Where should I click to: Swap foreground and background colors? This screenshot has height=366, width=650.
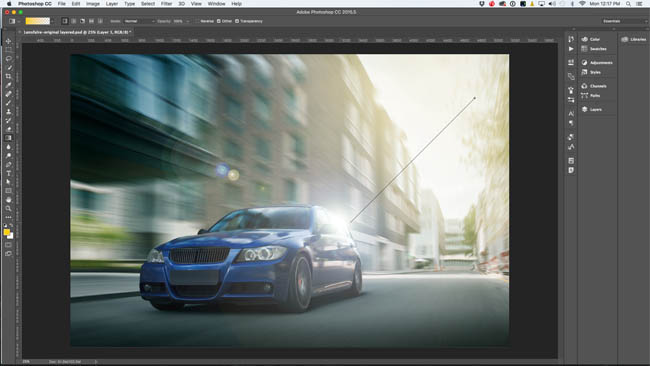12,226
